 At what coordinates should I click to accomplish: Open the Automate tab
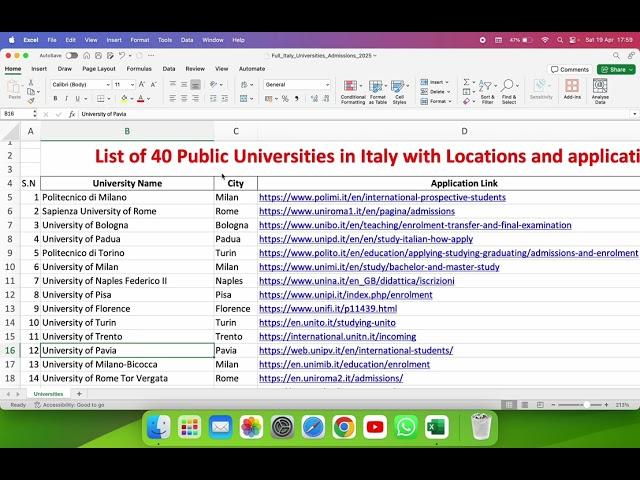tap(252, 69)
